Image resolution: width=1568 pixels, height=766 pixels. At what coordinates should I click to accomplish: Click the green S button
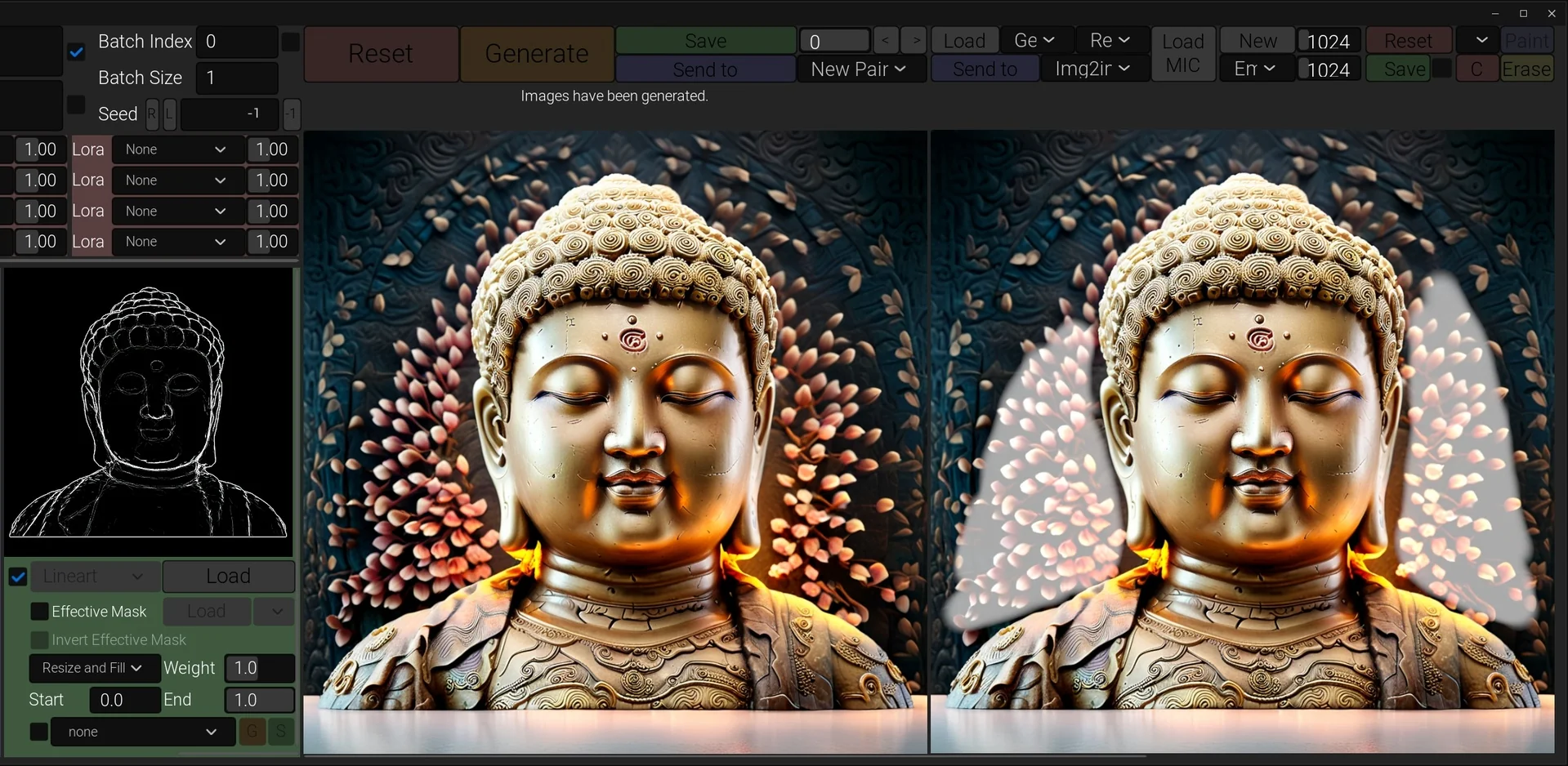tap(281, 732)
